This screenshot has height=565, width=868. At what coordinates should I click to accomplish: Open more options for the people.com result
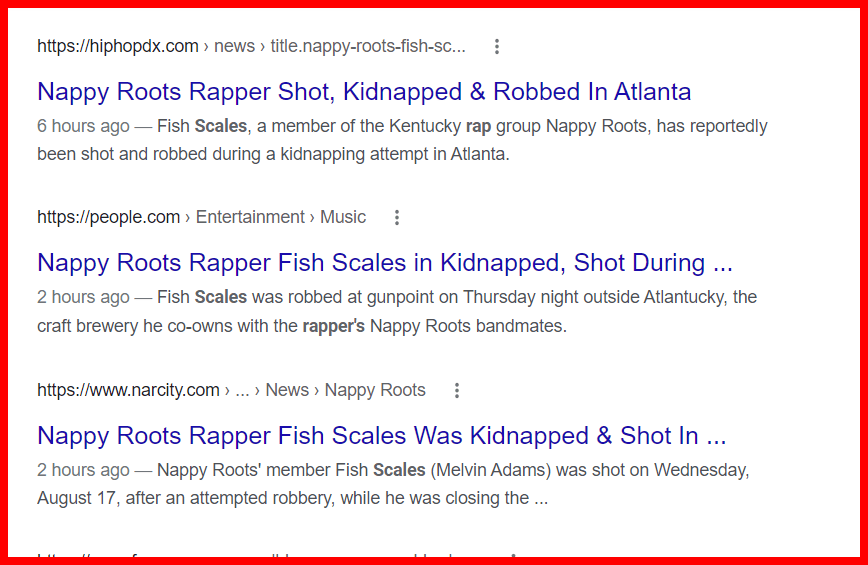pyautogui.click(x=397, y=217)
